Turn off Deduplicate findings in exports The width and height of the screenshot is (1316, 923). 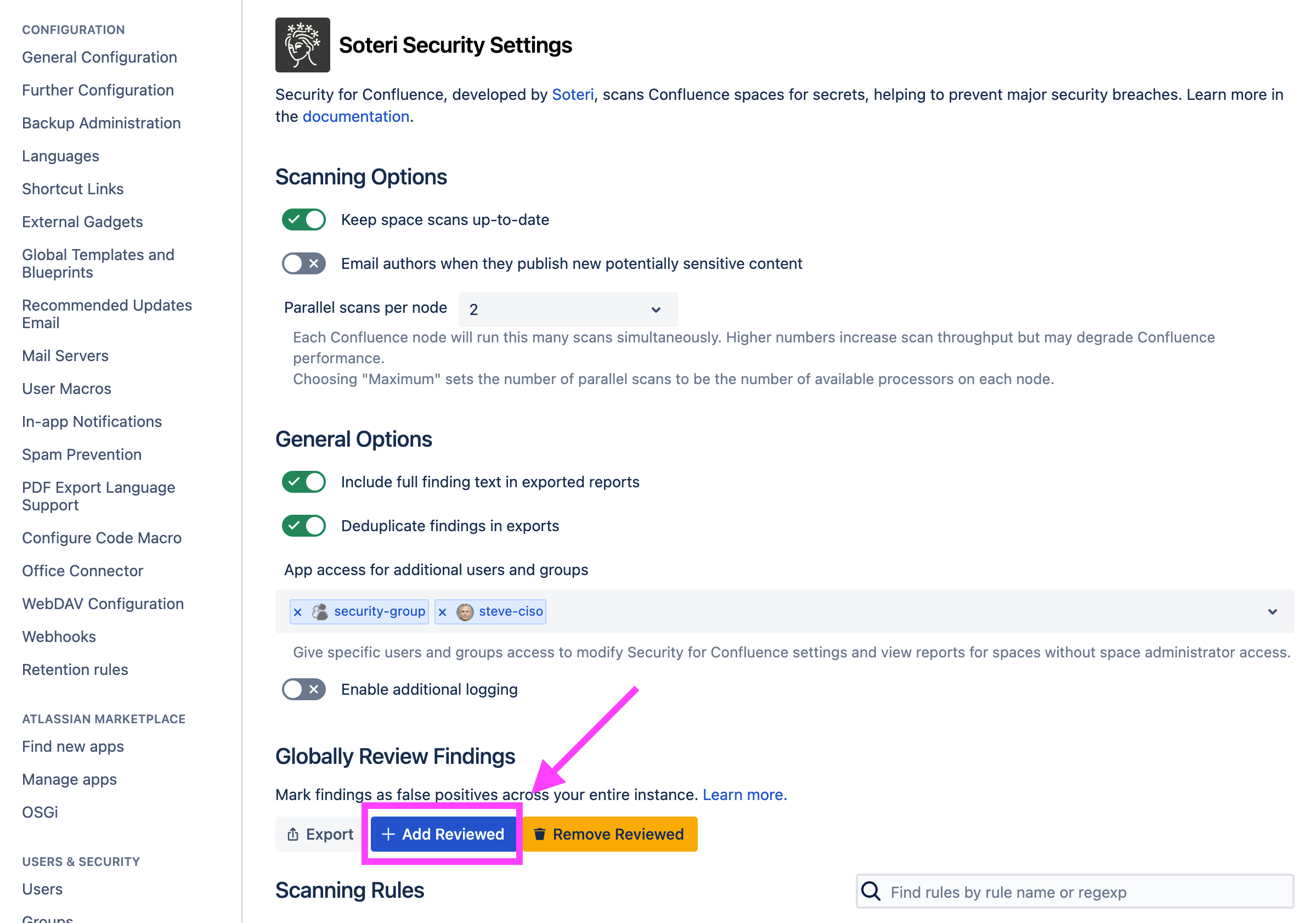(303, 525)
